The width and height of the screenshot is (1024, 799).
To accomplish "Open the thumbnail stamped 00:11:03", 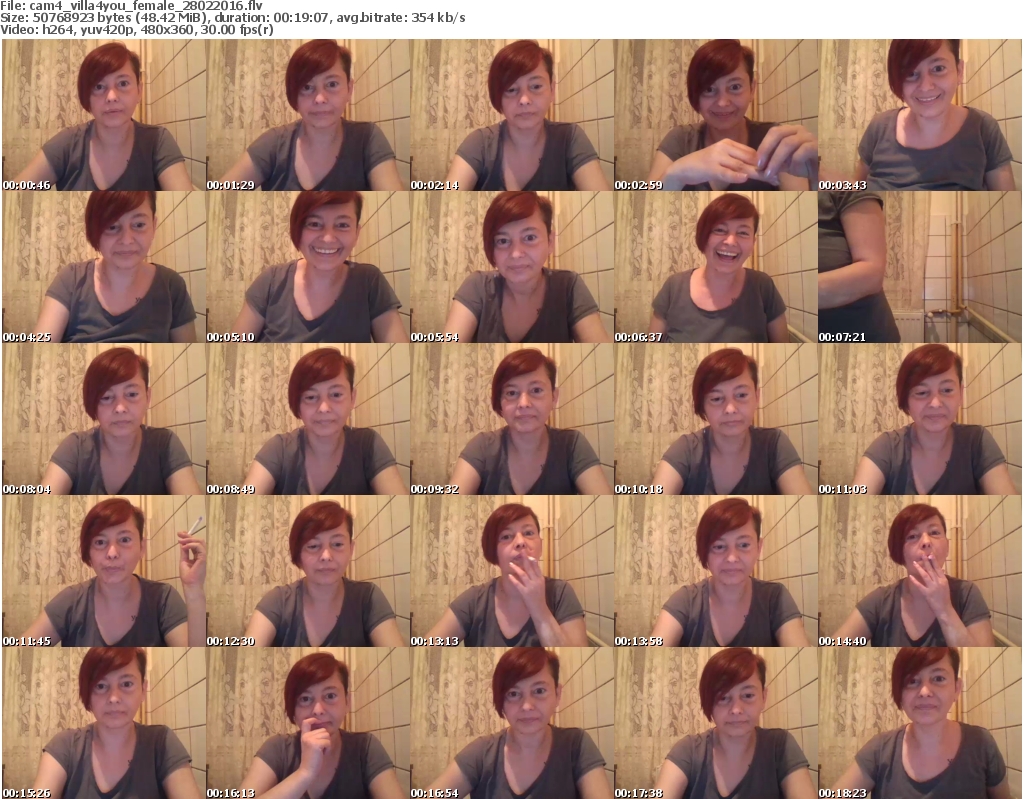I will 920,419.
